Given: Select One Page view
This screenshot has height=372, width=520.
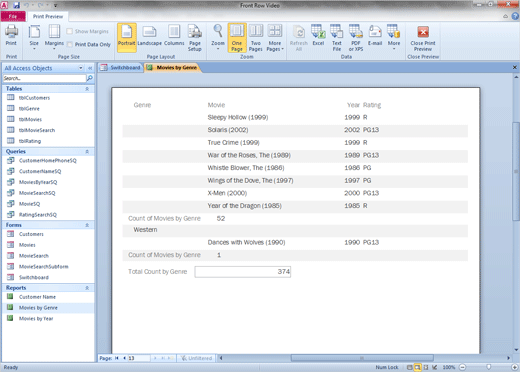Looking at the screenshot, I should (x=237, y=37).
